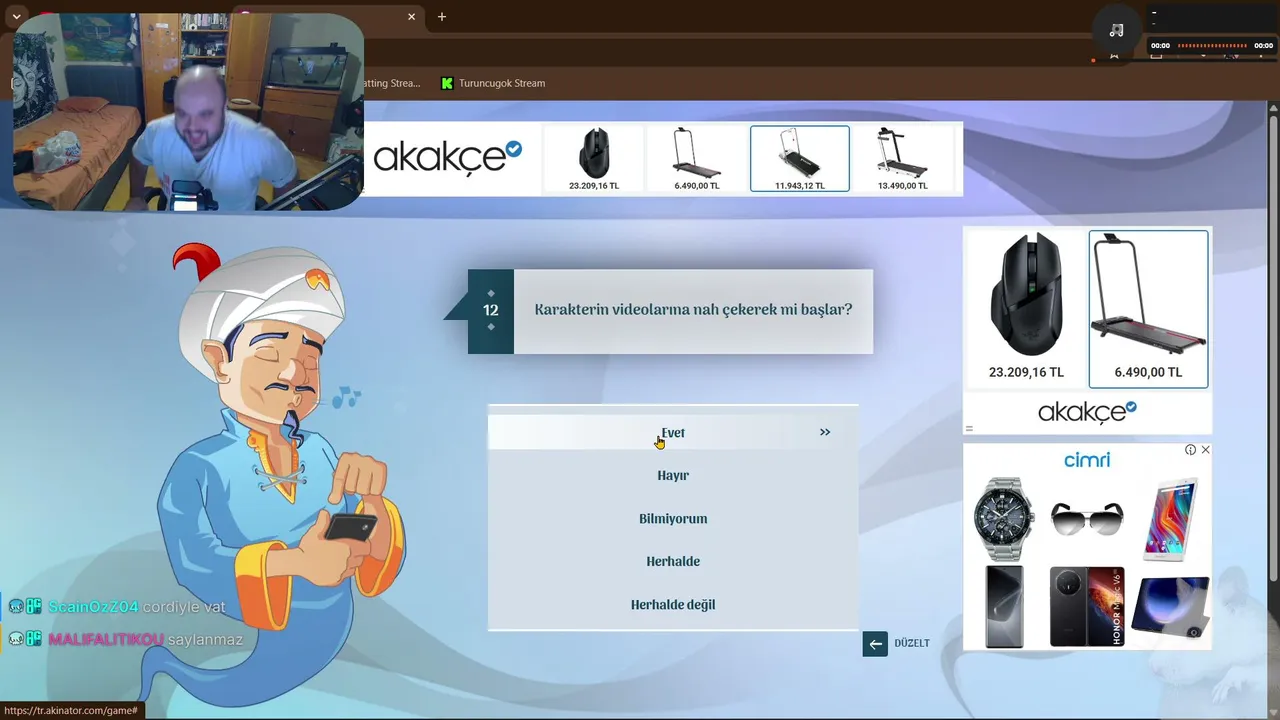This screenshot has width=1280, height=720.
Task: Click ScainOzZ04 username in chat overlay
Action: pos(93,607)
